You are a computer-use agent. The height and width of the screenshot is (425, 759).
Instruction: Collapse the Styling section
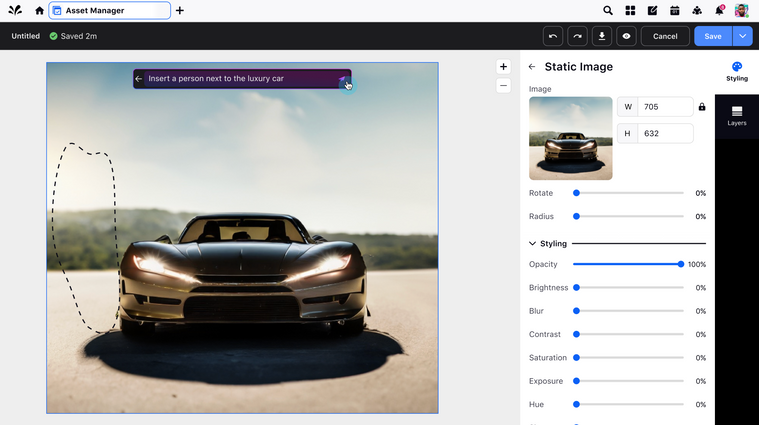point(532,243)
